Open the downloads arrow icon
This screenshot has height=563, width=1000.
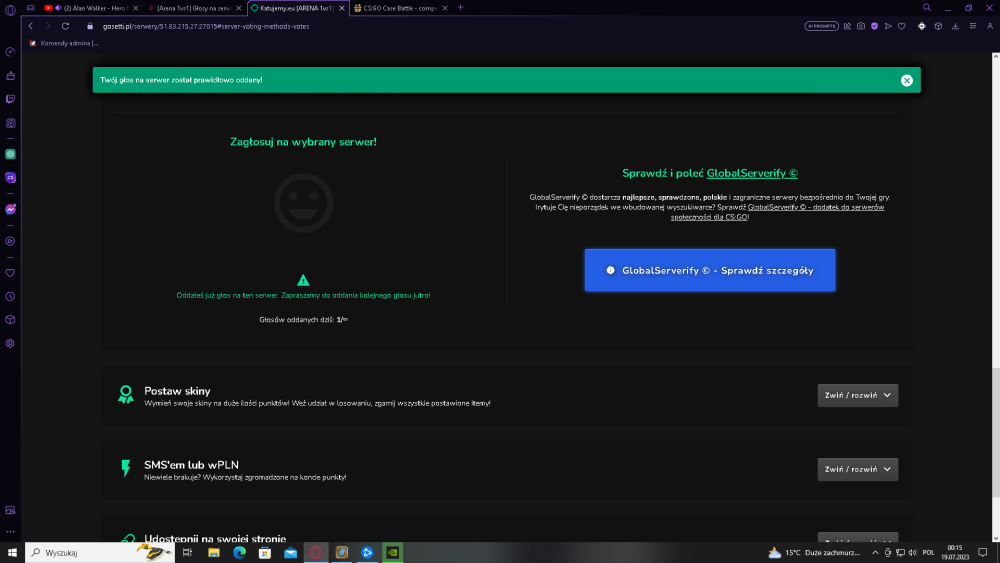tap(955, 26)
